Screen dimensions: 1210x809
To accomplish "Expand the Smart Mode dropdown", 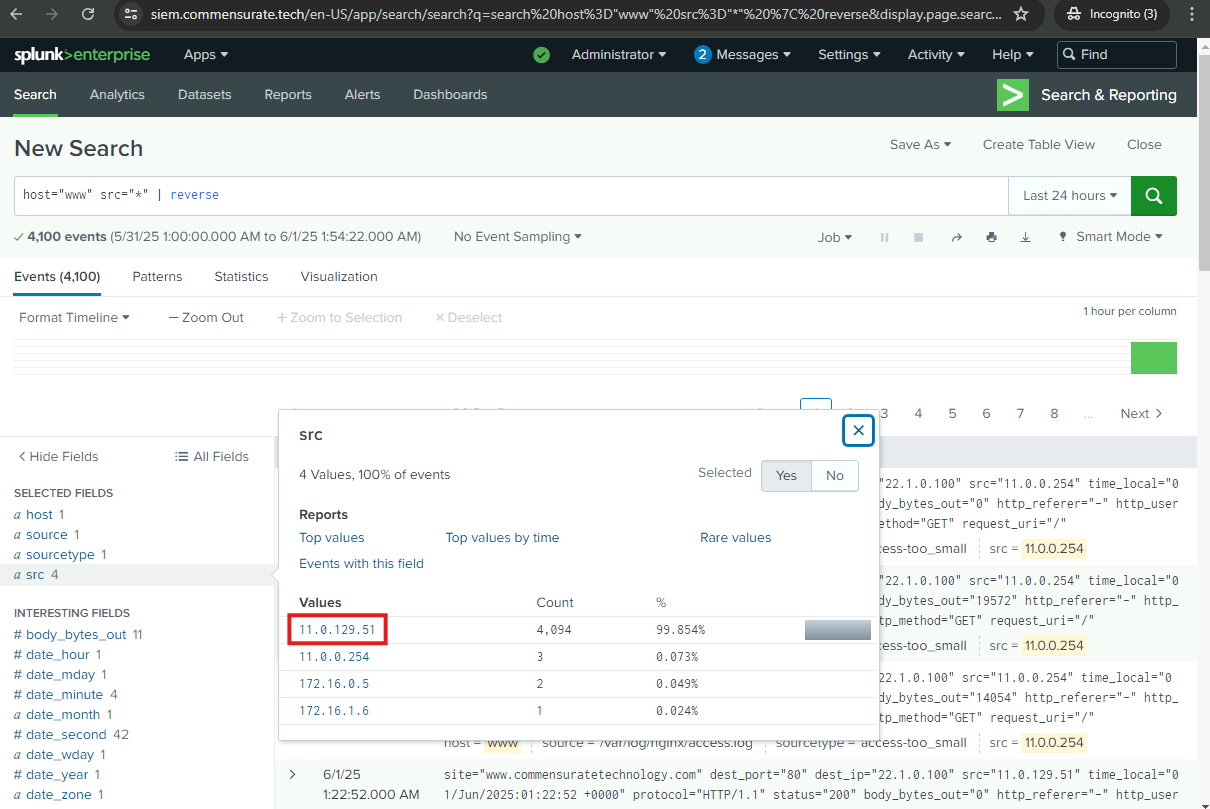I will click(1110, 237).
